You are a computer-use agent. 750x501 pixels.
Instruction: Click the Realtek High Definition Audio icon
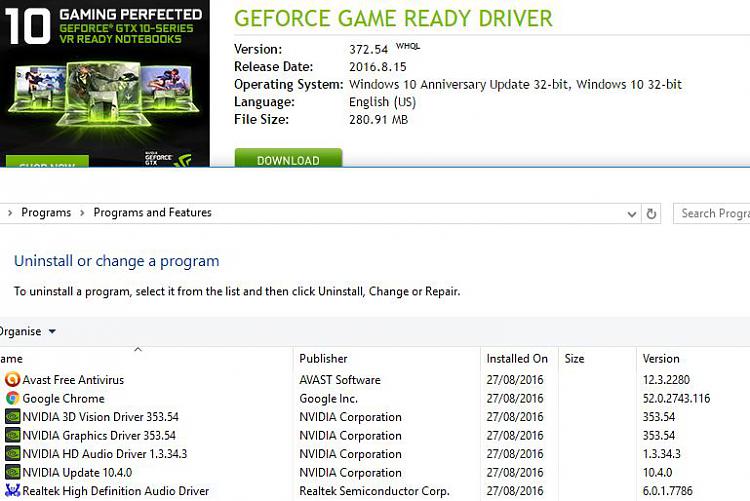coord(12,490)
